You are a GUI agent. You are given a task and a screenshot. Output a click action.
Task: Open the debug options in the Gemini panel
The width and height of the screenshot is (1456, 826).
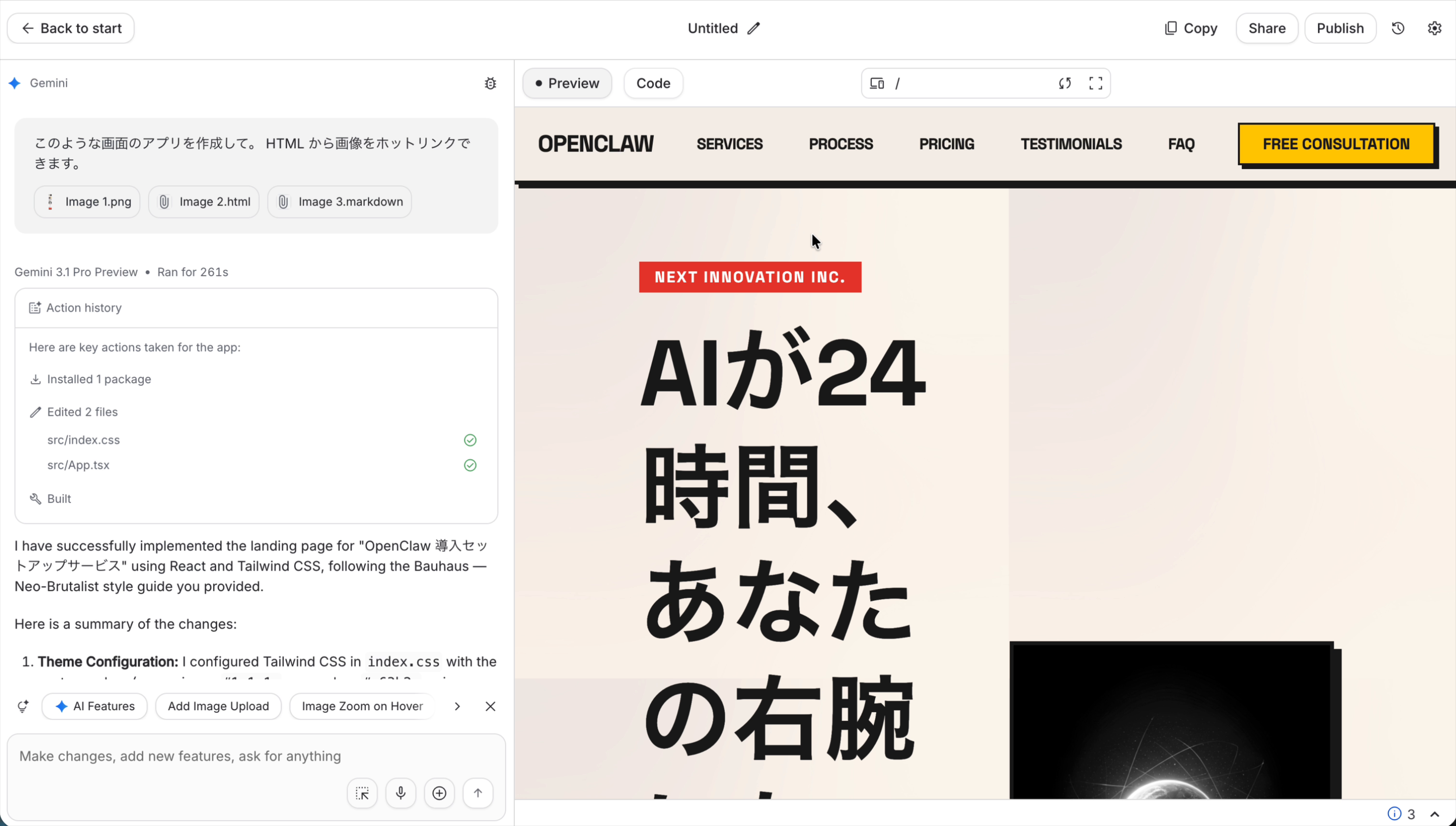point(490,83)
